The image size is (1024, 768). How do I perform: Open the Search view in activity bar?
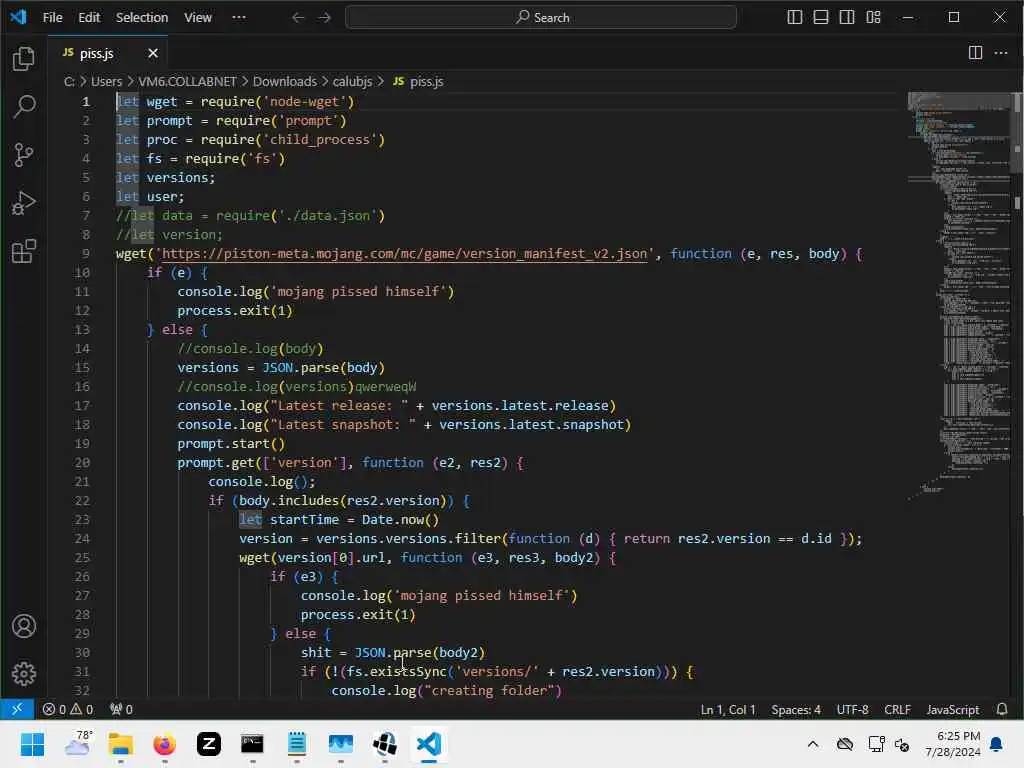(24, 106)
